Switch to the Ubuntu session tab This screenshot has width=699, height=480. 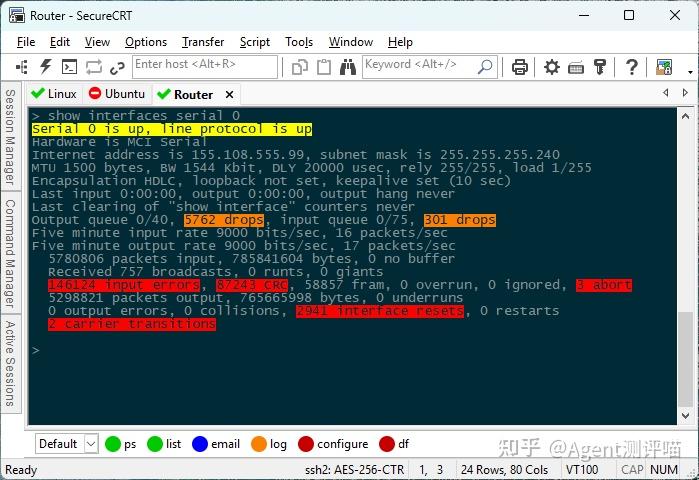coord(117,94)
